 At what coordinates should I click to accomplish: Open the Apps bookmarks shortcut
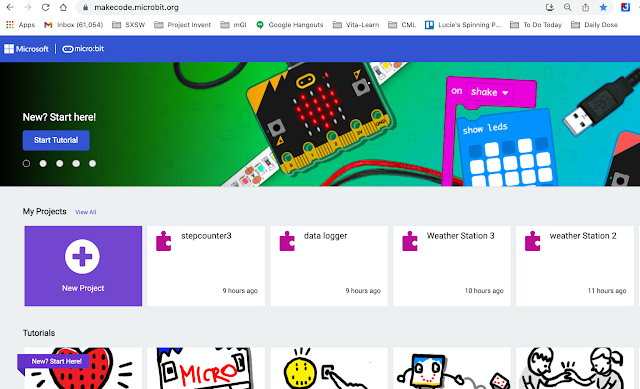pos(20,25)
